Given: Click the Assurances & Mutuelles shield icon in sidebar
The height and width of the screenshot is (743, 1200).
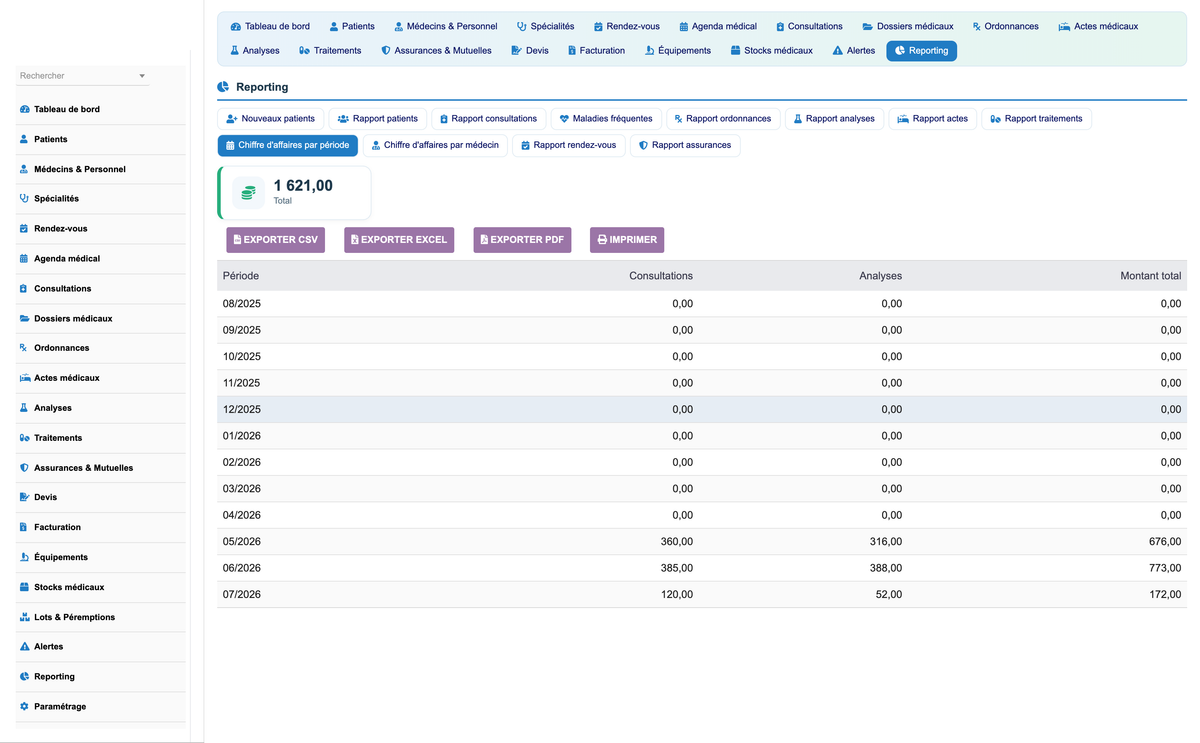Looking at the screenshot, I should pyautogui.click(x=24, y=468).
